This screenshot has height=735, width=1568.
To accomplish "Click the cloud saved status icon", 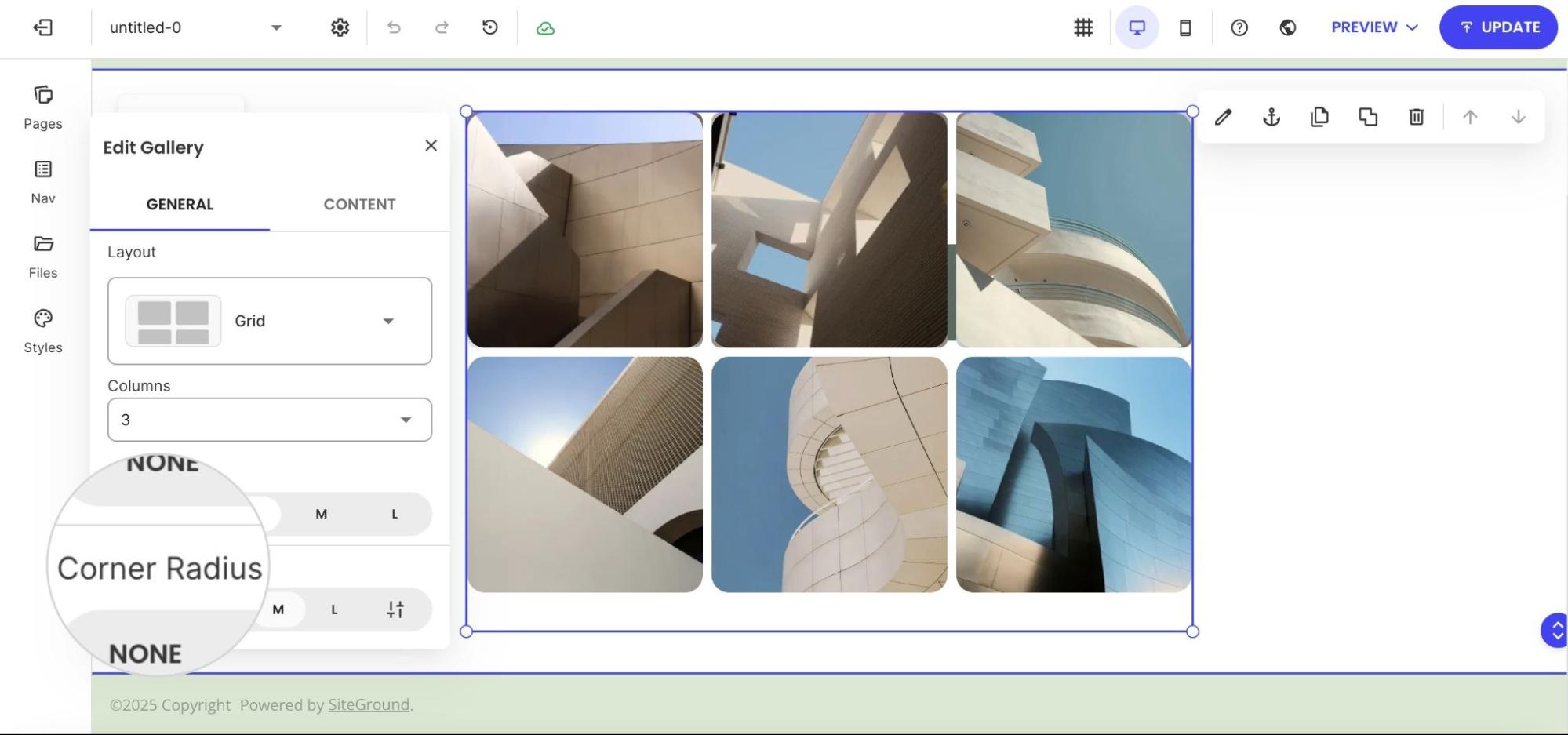I will tap(545, 28).
